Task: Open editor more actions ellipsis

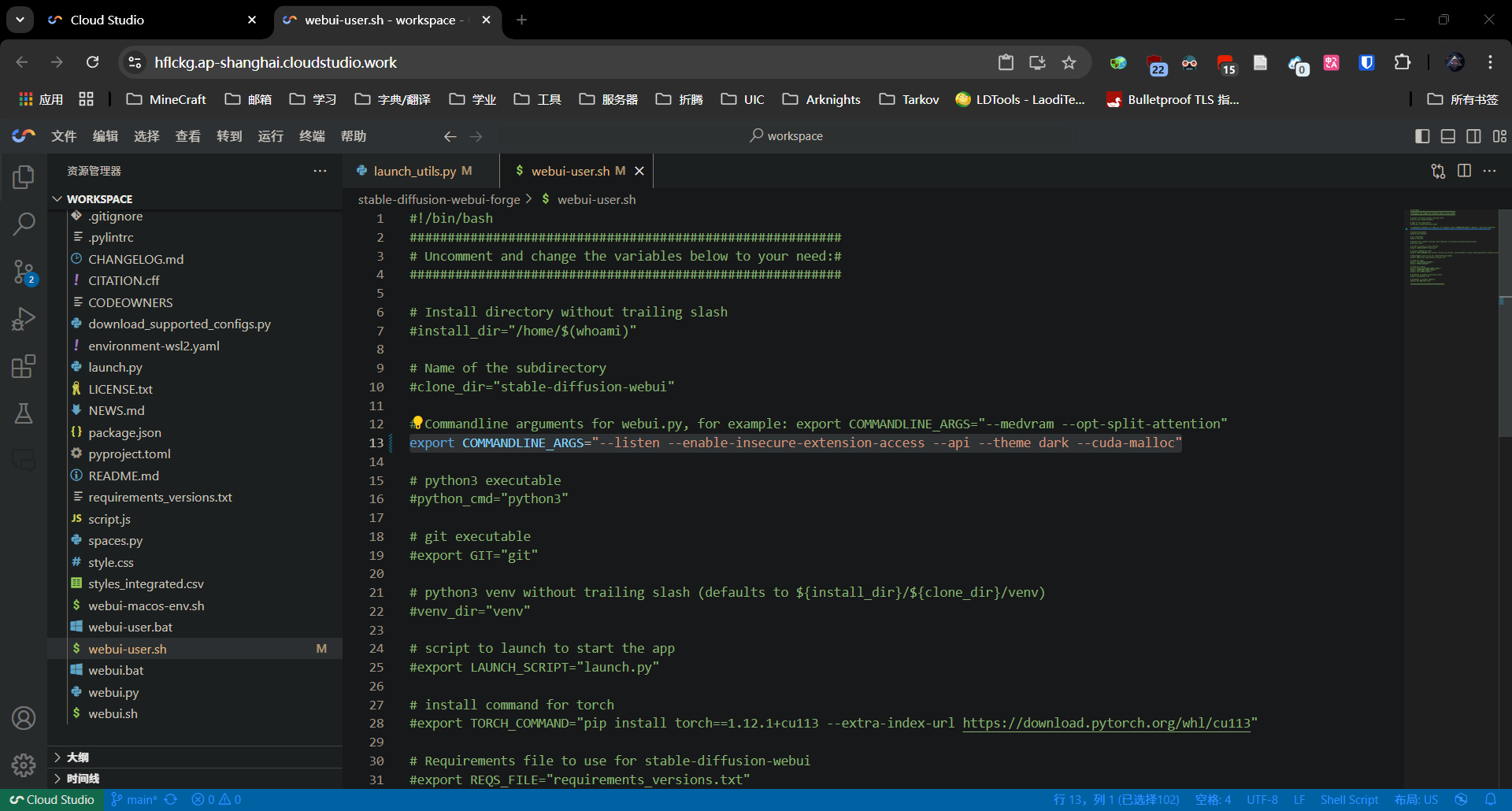Action: pos(1489,171)
